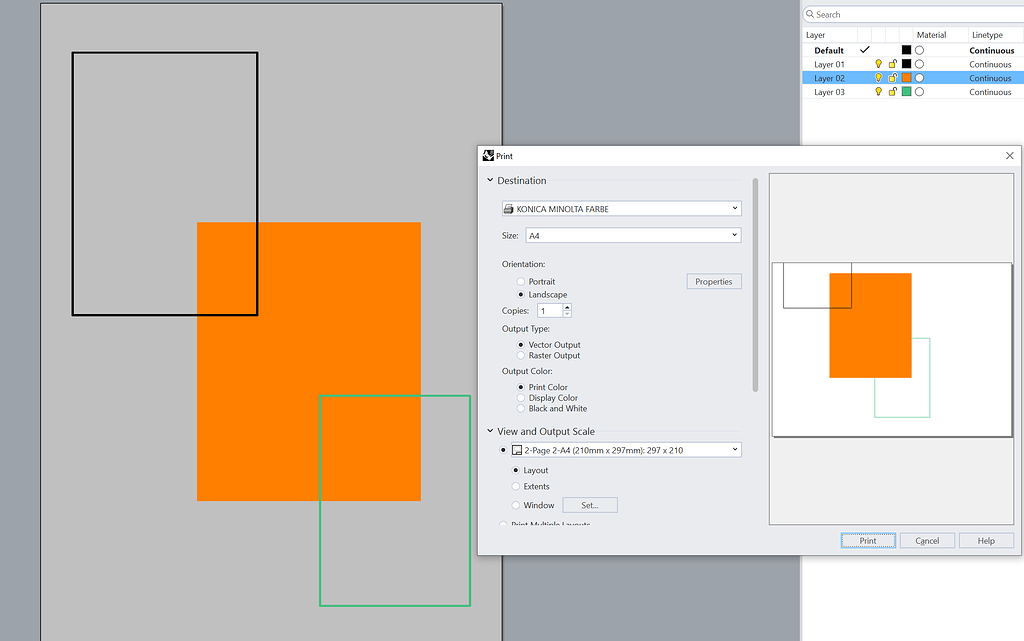Select the Portrait orientation radio button

point(520,281)
